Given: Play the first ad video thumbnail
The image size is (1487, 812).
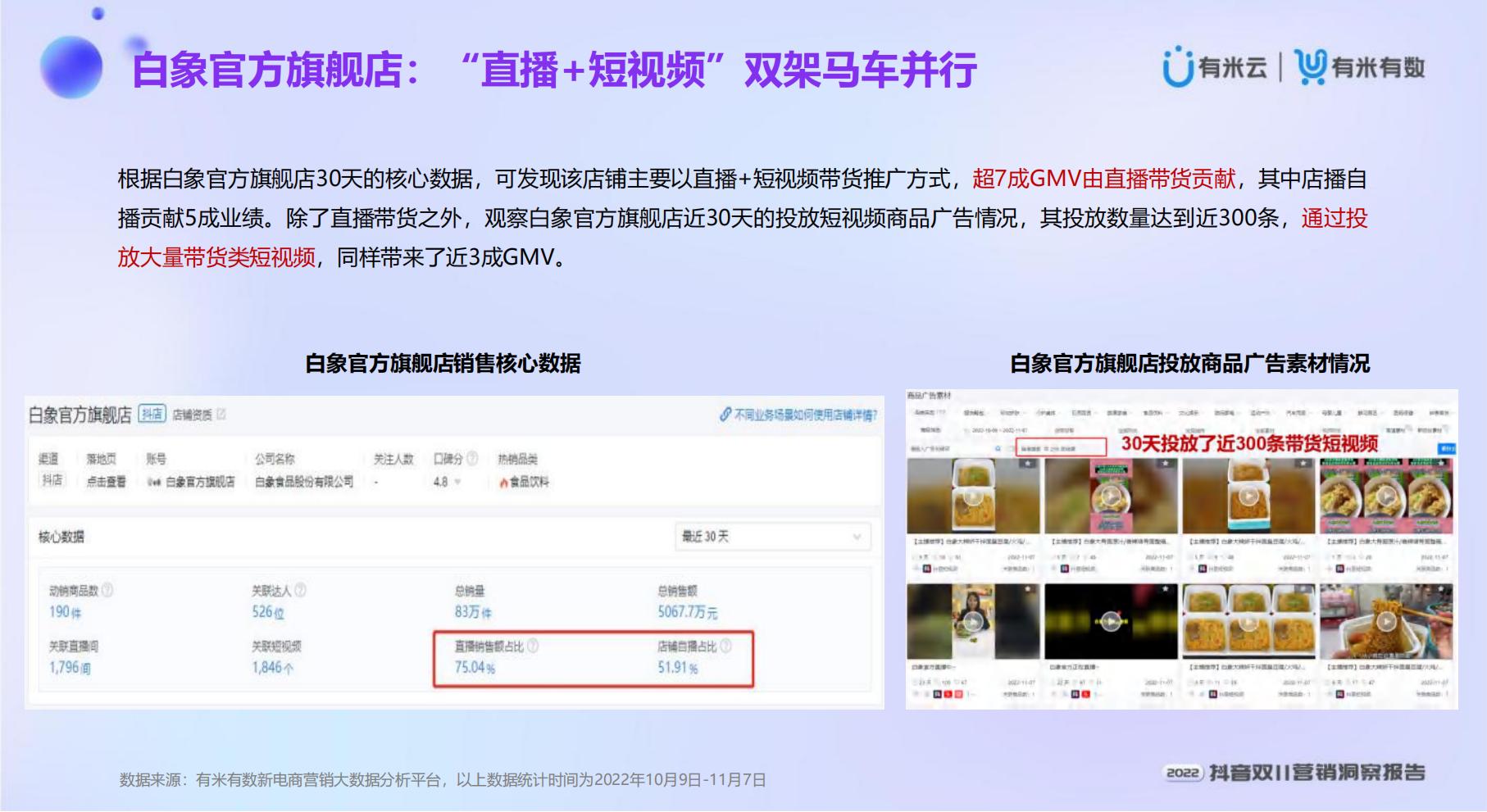Looking at the screenshot, I should click(972, 497).
